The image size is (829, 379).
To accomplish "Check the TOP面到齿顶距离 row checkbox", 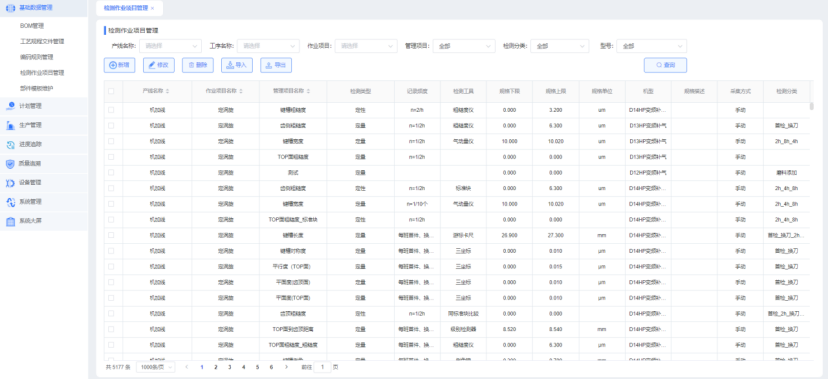I will point(111,329).
